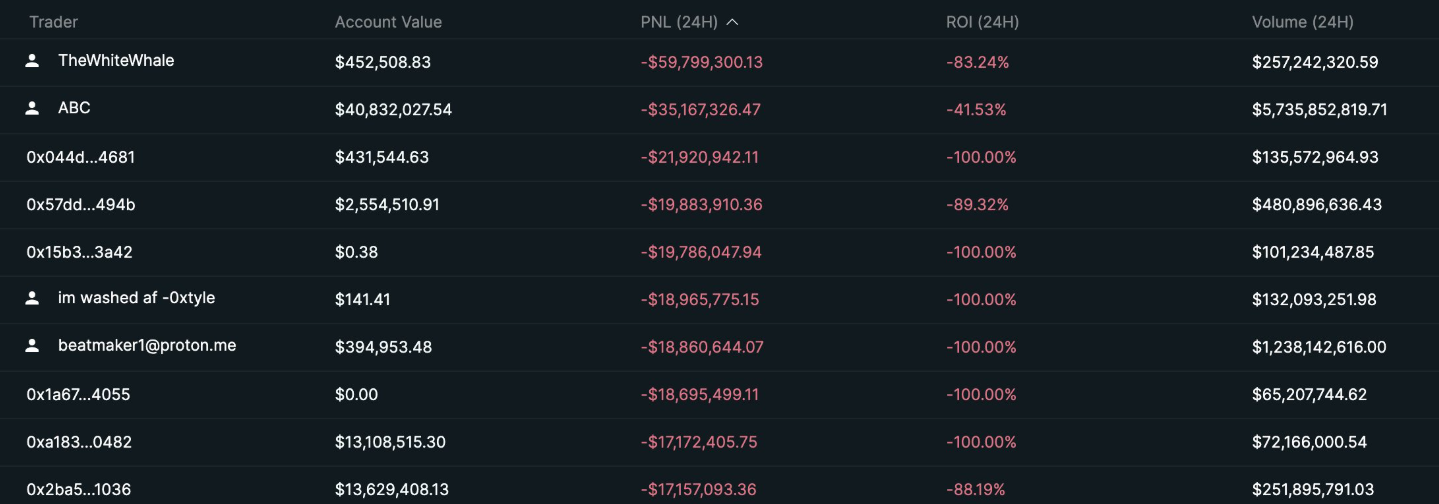Open trader ABC's profile
This screenshot has width=1439, height=504.
74,108
